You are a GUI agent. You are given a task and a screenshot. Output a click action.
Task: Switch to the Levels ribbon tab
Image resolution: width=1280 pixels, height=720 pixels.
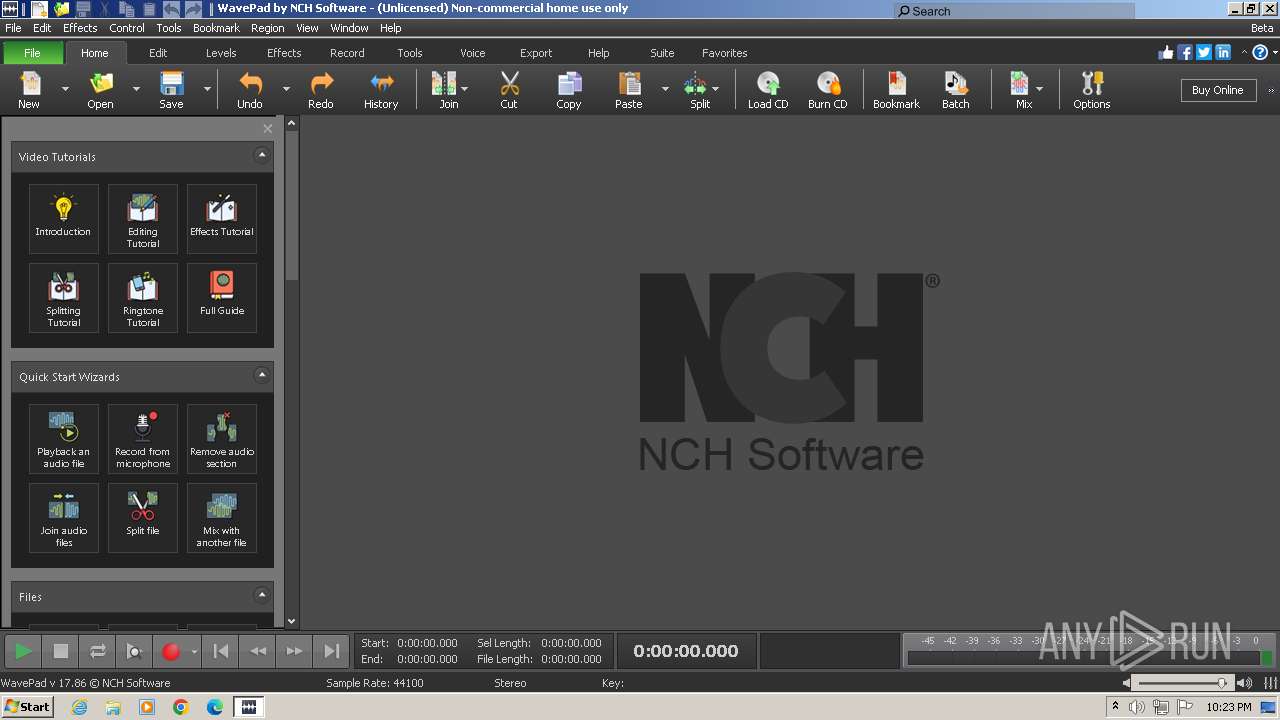(221, 53)
